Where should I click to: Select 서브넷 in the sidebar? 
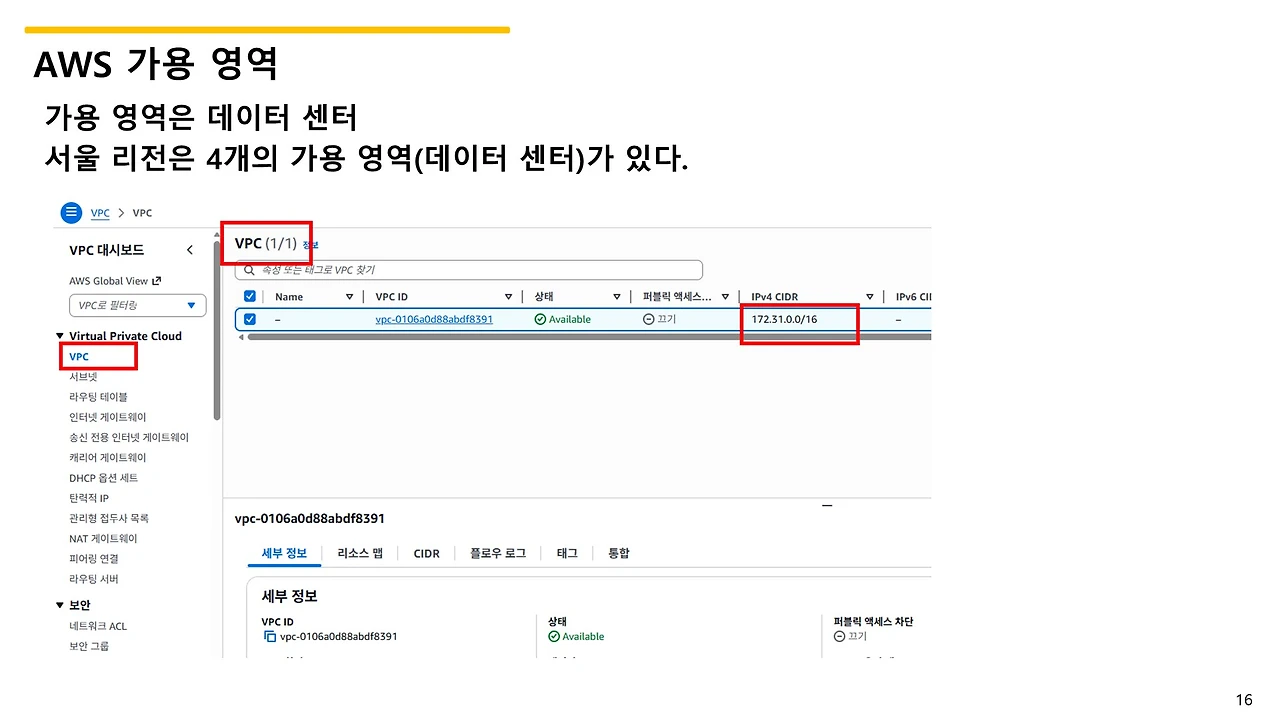82,376
